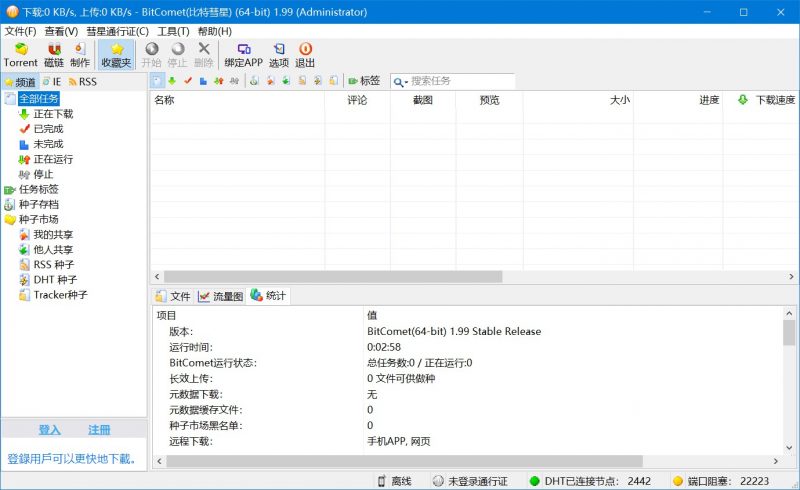
Task: Click the Tracker torrents icon in the filter bar
Action: tap(333, 81)
